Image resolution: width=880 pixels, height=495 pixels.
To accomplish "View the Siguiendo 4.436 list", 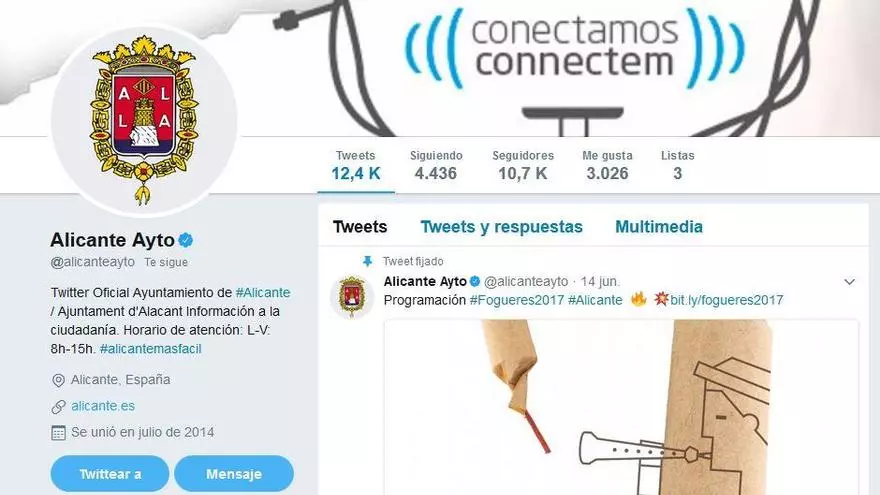I will pyautogui.click(x=436, y=166).
